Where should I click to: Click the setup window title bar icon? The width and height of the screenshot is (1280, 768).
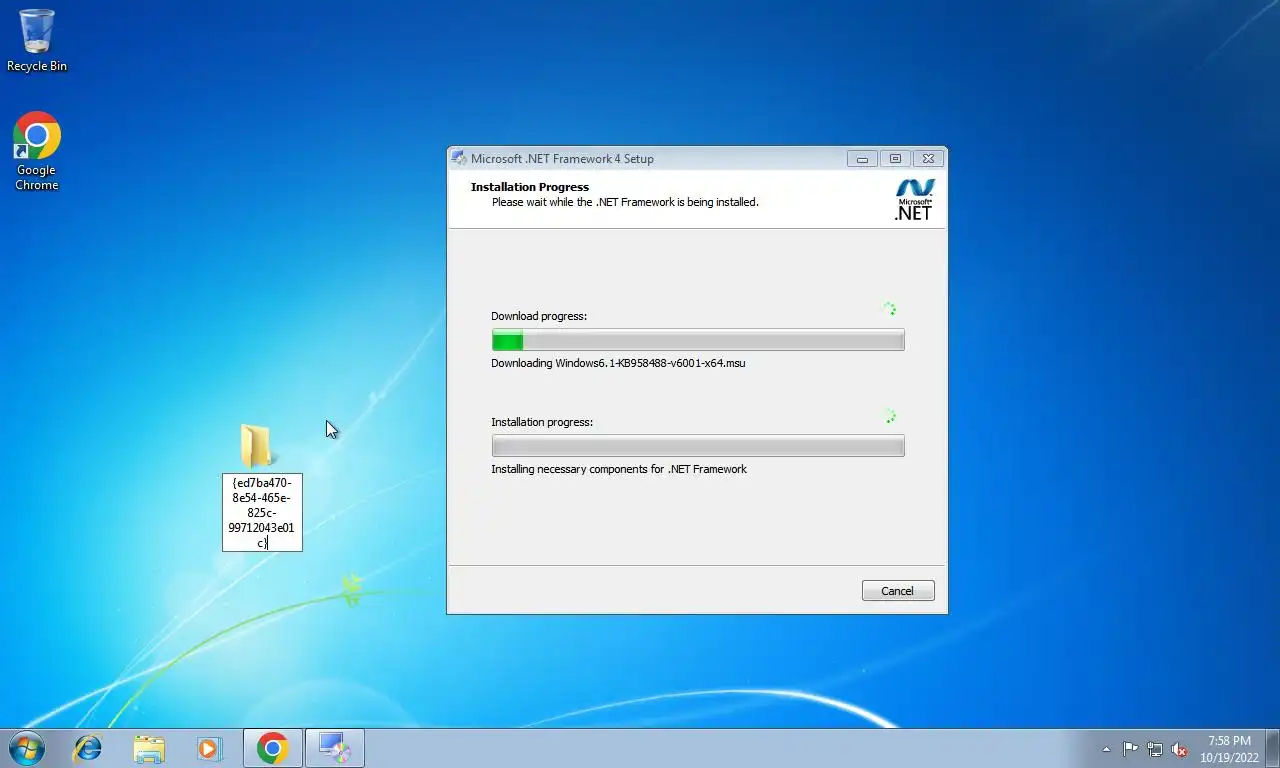point(459,158)
